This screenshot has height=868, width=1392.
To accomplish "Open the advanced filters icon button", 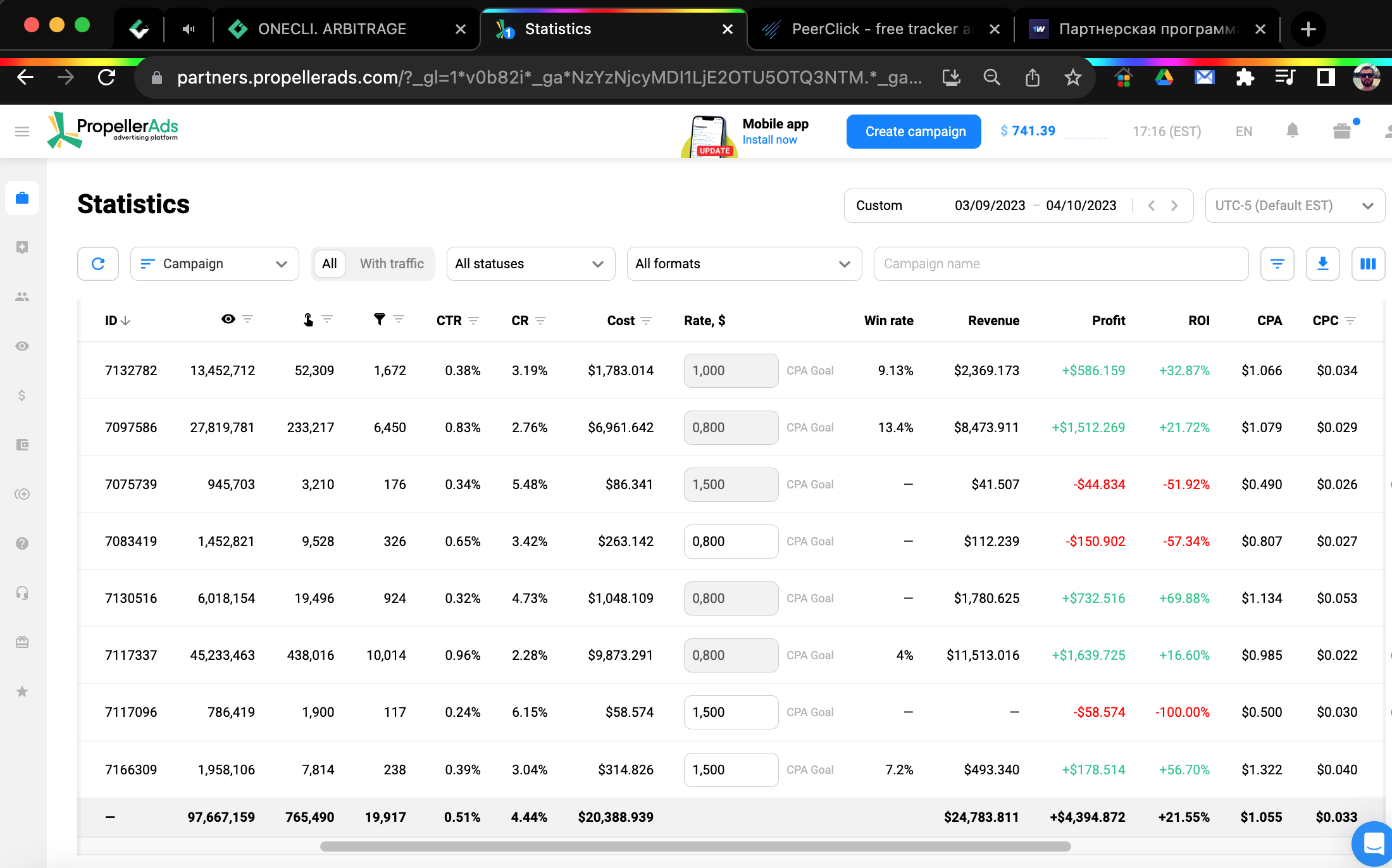I will point(1277,264).
